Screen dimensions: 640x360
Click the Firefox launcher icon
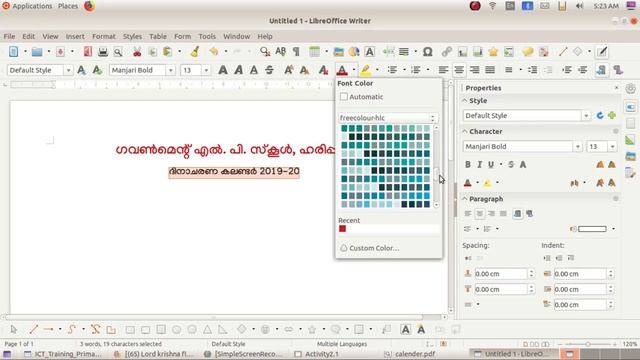click(89, 6)
